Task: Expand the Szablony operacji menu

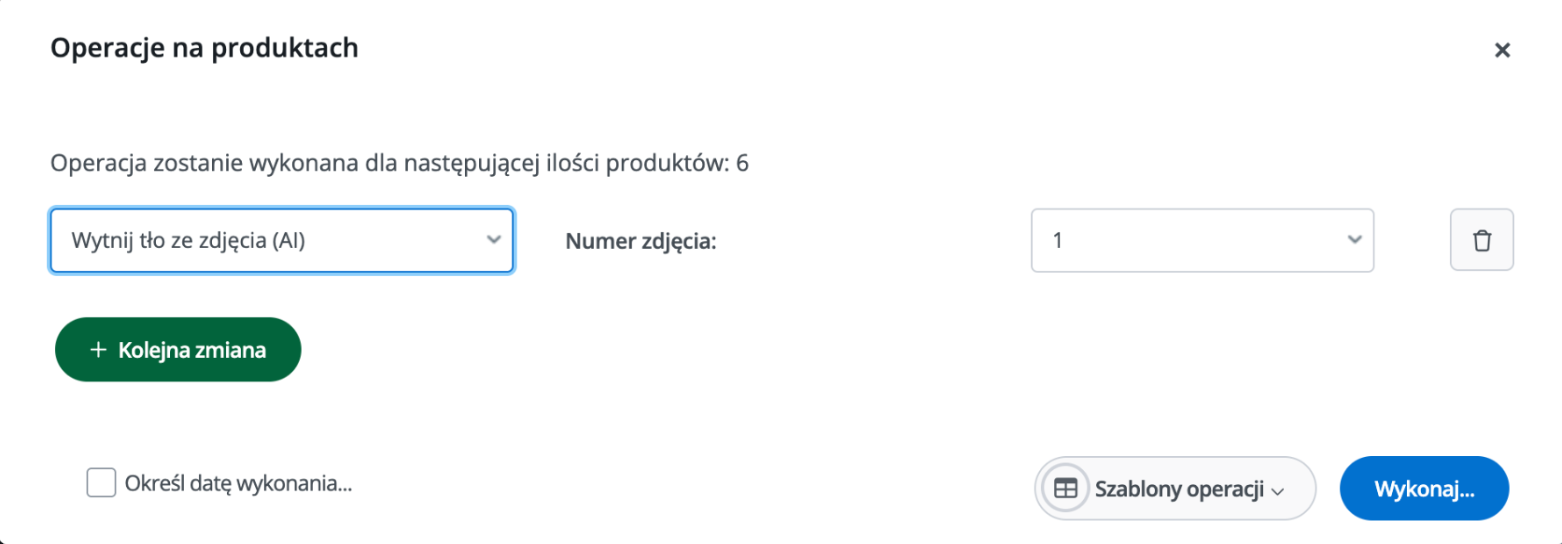Action: click(x=1175, y=489)
